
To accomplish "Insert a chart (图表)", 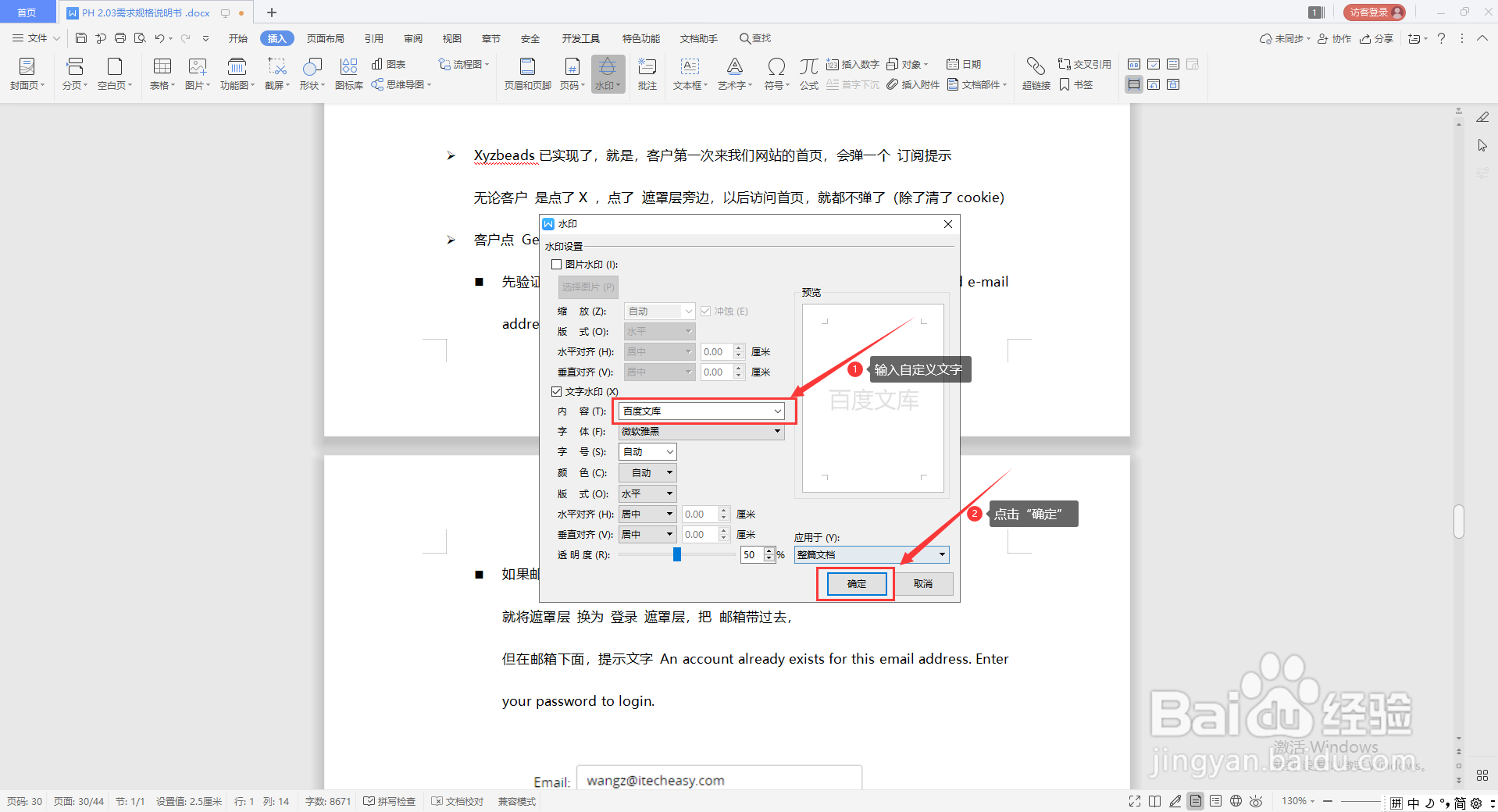I will coord(389,64).
